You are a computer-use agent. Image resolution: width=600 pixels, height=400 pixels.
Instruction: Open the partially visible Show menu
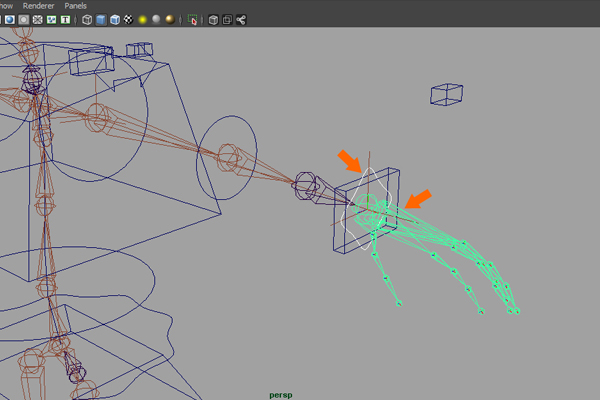[x=6, y=6]
